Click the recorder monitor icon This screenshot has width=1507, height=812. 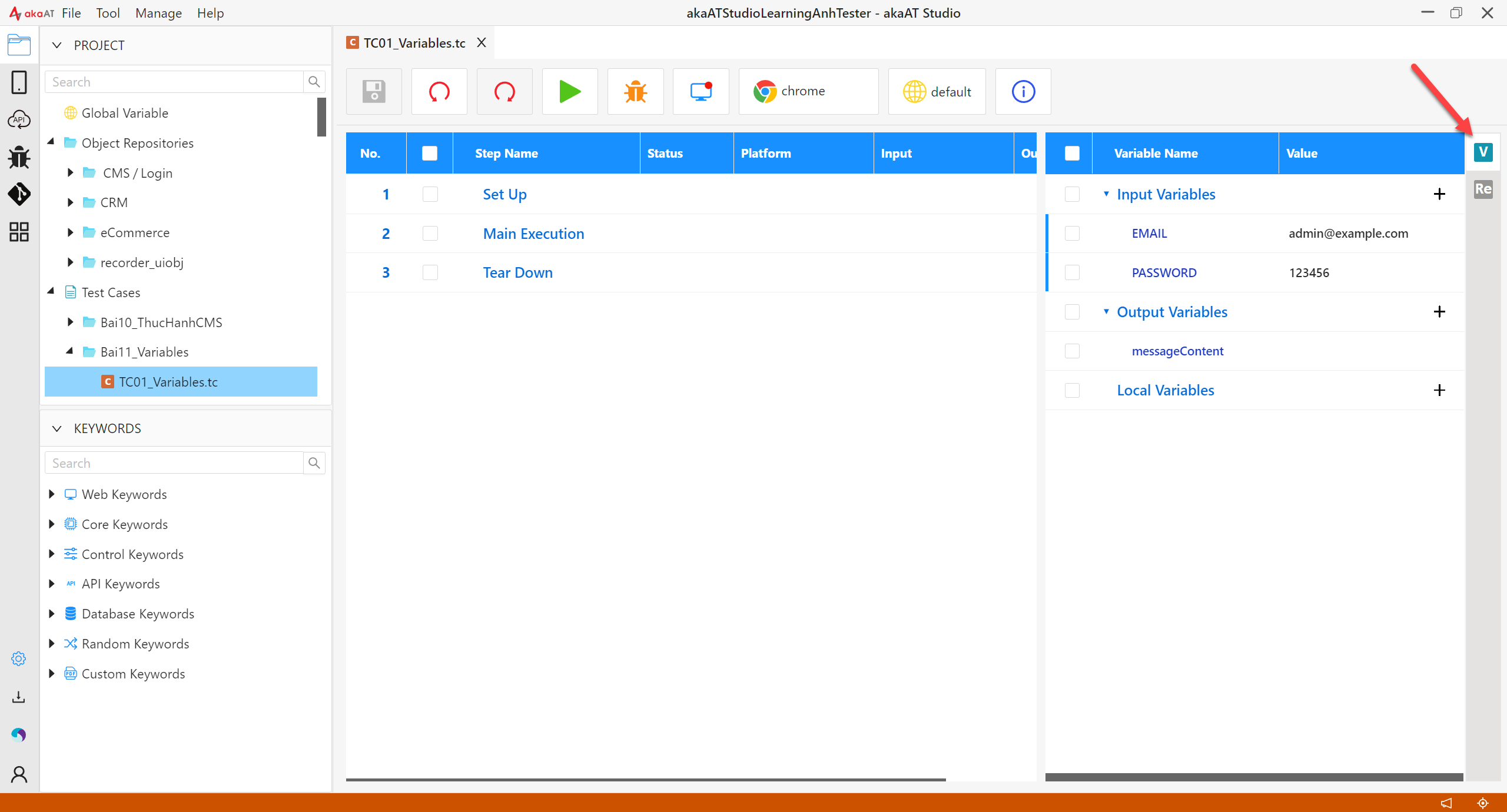(701, 92)
